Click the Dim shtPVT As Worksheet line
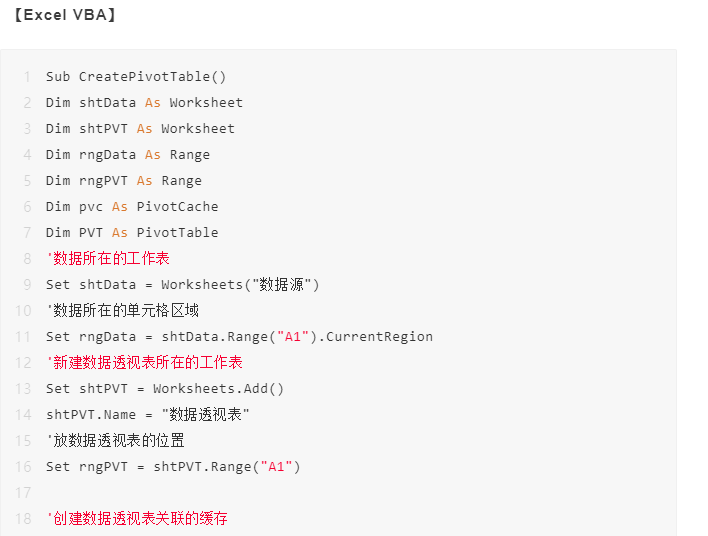 140,129
